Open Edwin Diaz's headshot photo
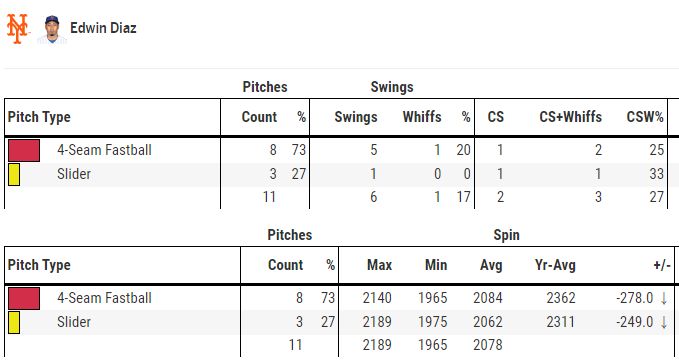Screen dimensions: 679x360 [x=52, y=29]
